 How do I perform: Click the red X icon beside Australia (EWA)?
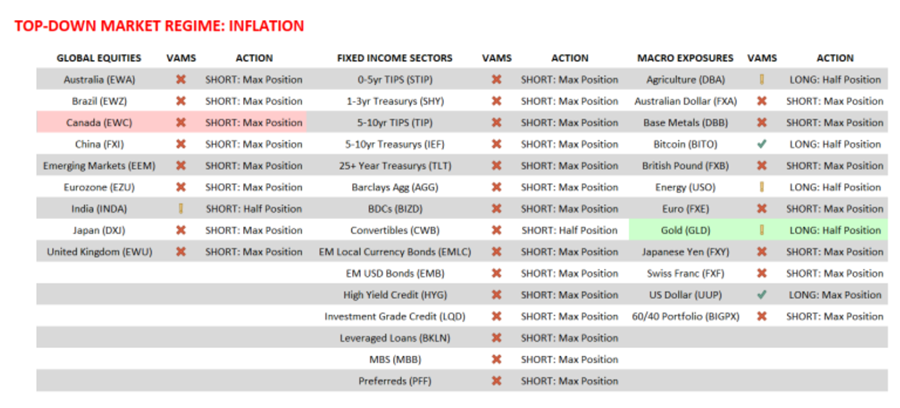[x=181, y=80]
